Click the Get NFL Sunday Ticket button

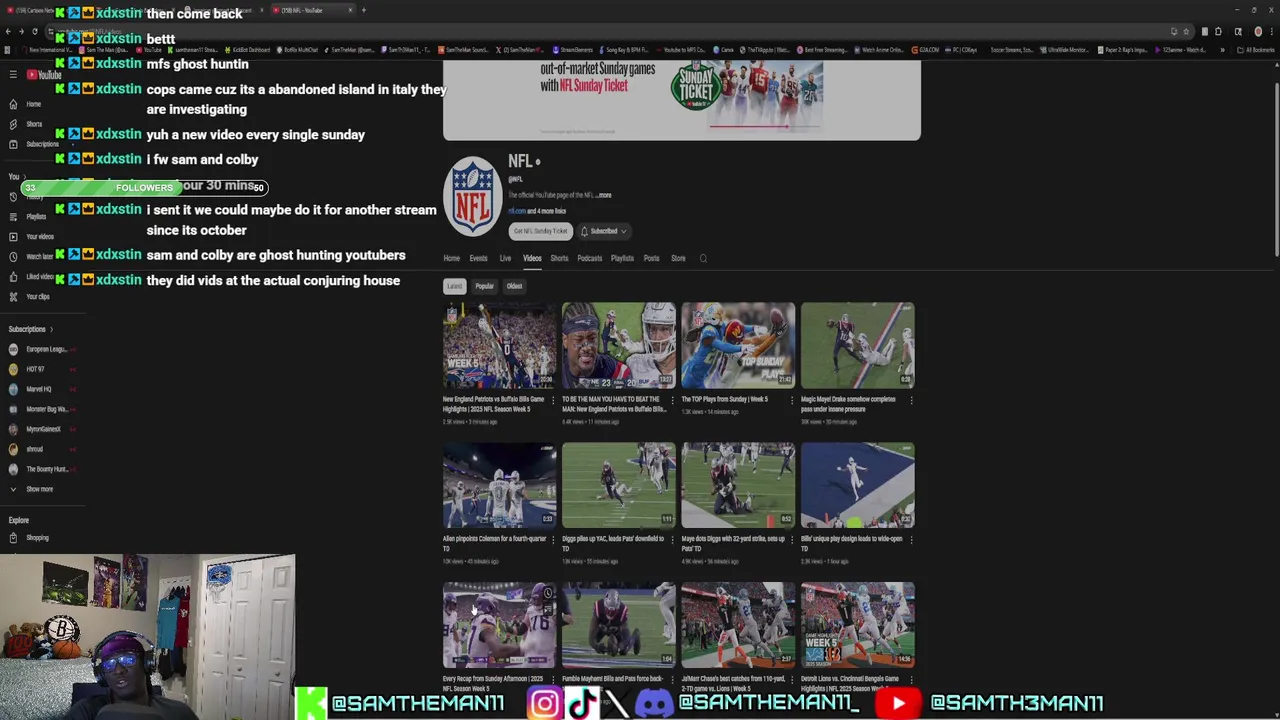click(x=540, y=231)
